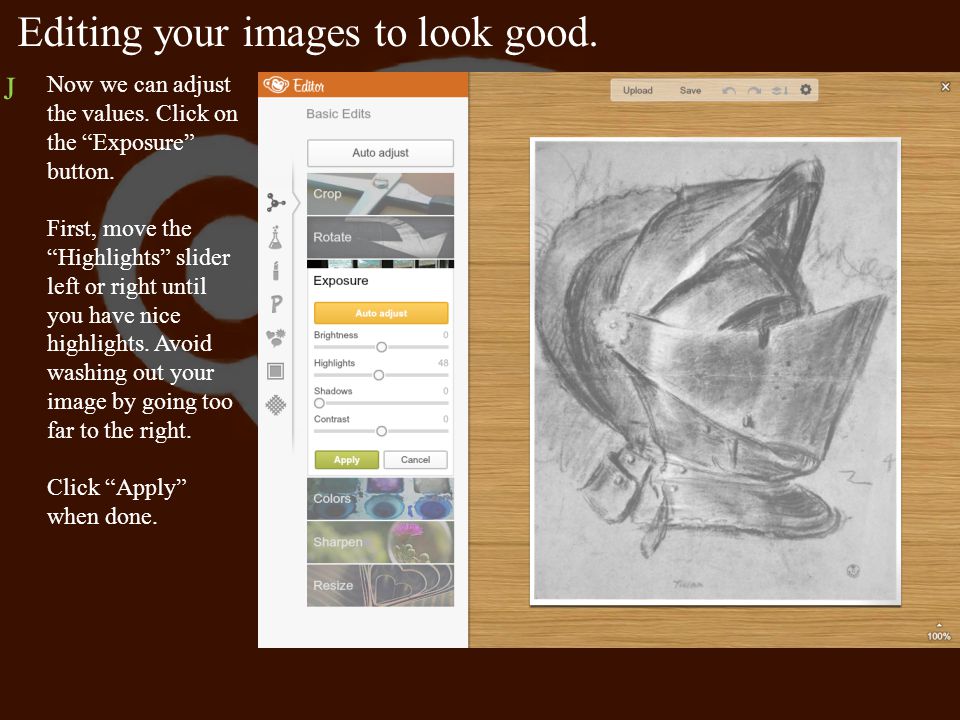This screenshot has height=720, width=960.
Task: Open the Sharpen tool panel
Action: coord(380,542)
